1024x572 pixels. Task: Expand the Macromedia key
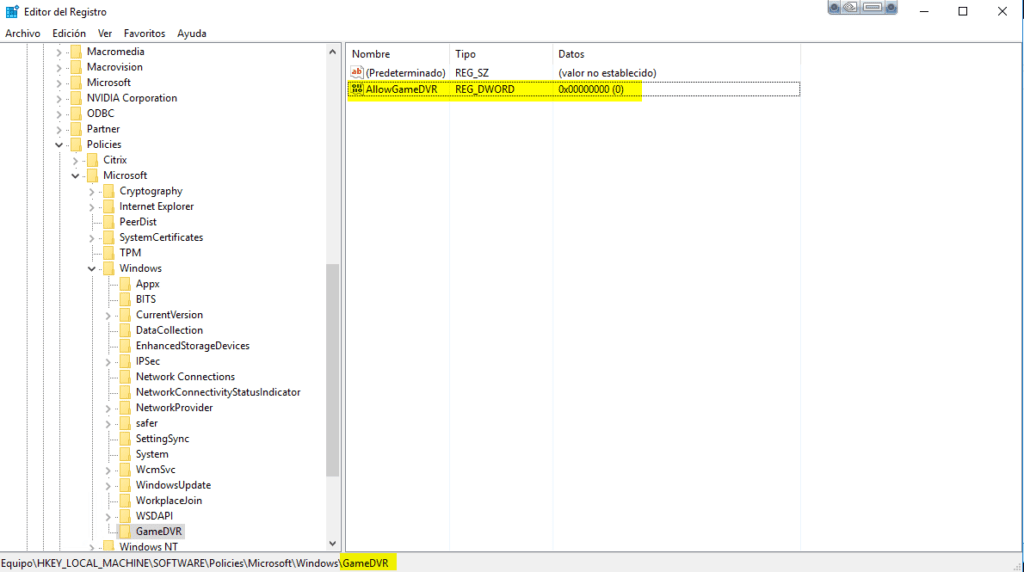(59, 52)
